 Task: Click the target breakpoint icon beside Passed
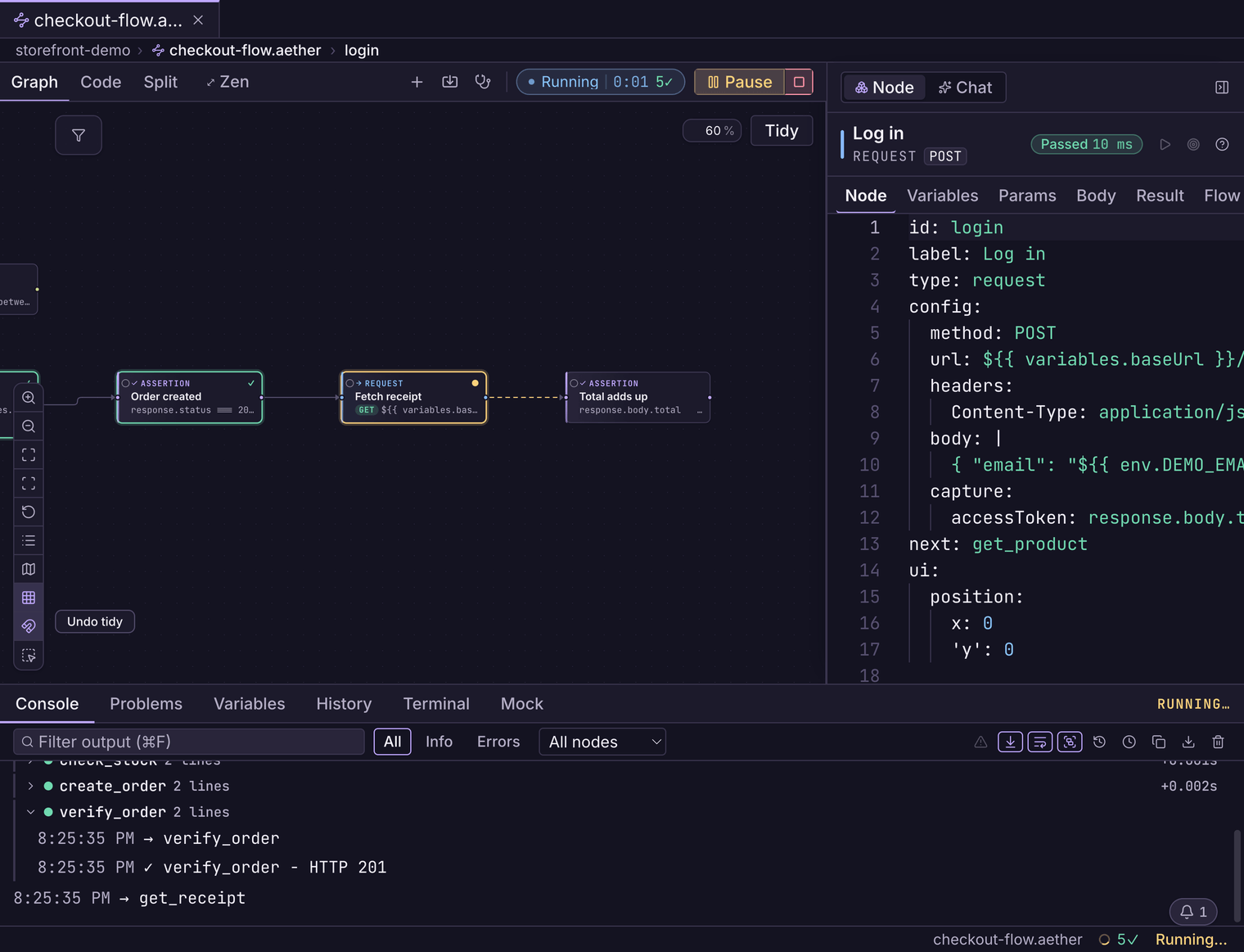tap(1193, 145)
